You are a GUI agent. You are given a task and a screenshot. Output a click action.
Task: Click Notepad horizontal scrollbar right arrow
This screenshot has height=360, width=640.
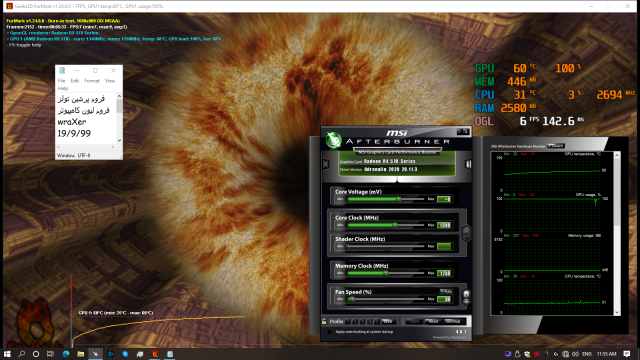[113, 147]
